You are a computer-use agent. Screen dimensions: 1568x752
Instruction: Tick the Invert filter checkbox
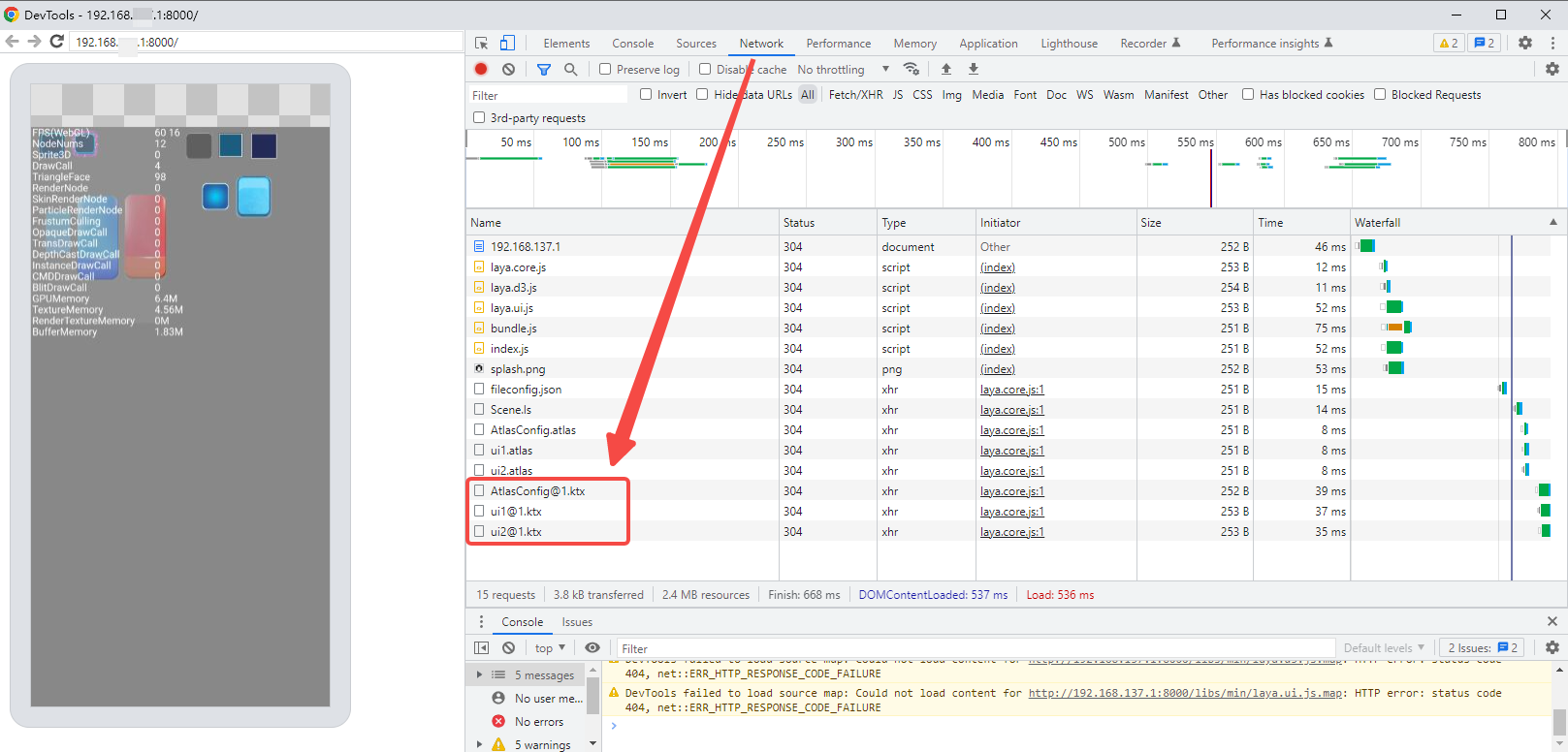(646, 95)
